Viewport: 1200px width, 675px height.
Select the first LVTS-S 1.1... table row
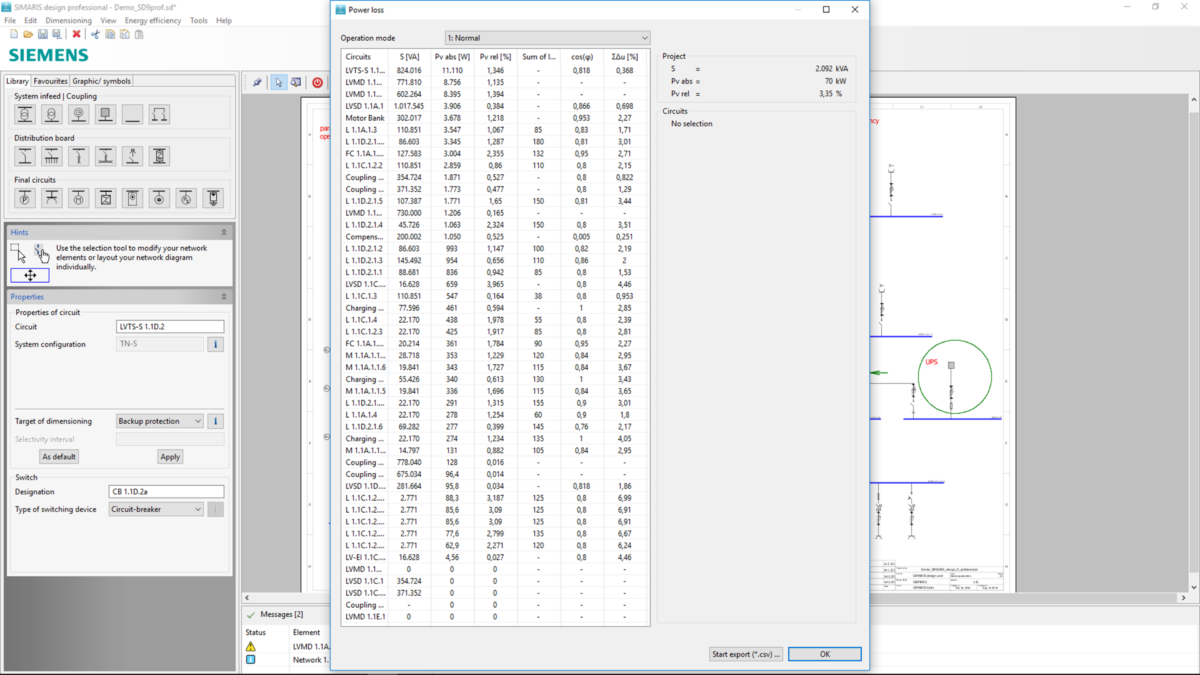tap(495, 71)
